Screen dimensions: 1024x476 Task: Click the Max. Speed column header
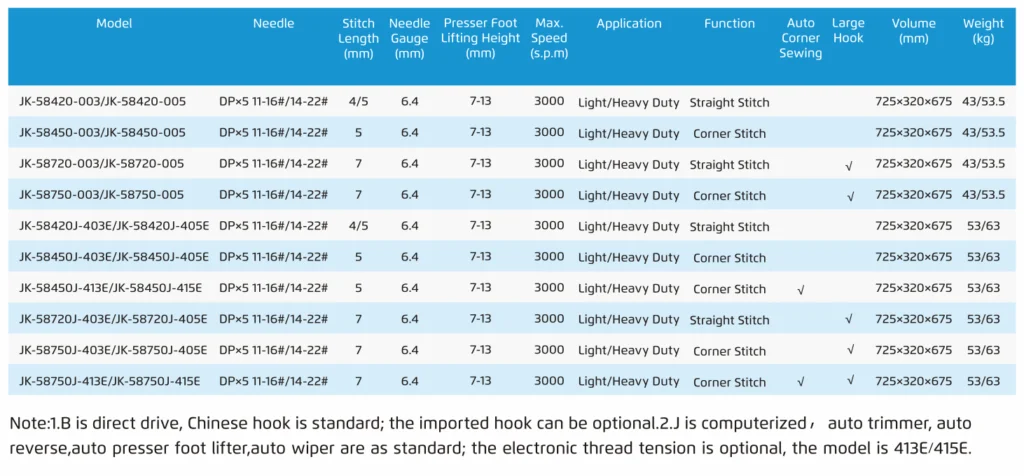coord(549,38)
